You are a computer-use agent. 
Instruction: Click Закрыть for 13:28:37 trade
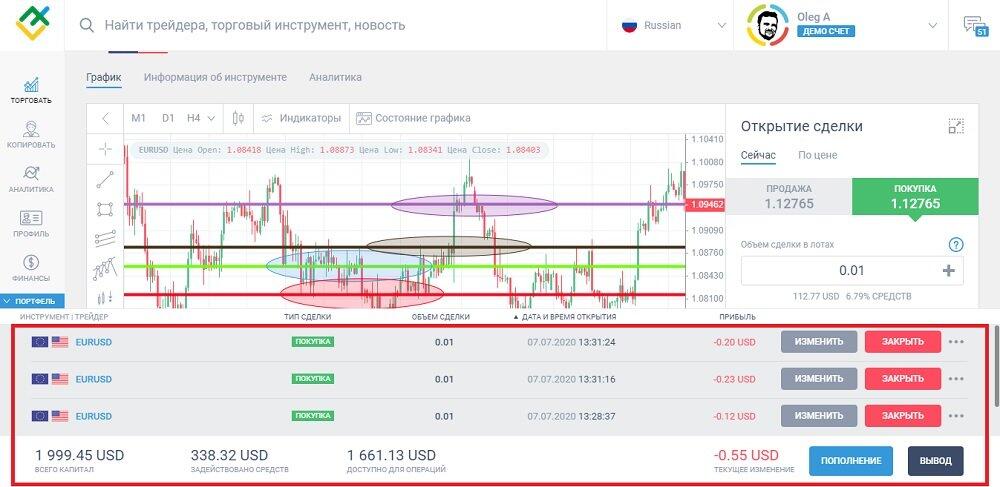(902, 416)
